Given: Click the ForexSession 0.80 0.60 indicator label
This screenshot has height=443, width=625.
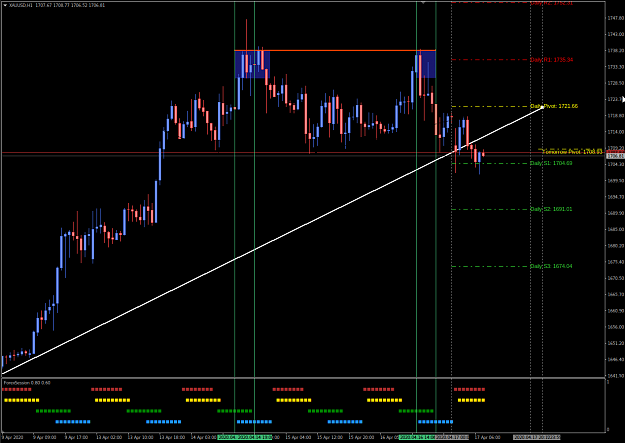Looking at the screenshot, I should tap(27, 383).
